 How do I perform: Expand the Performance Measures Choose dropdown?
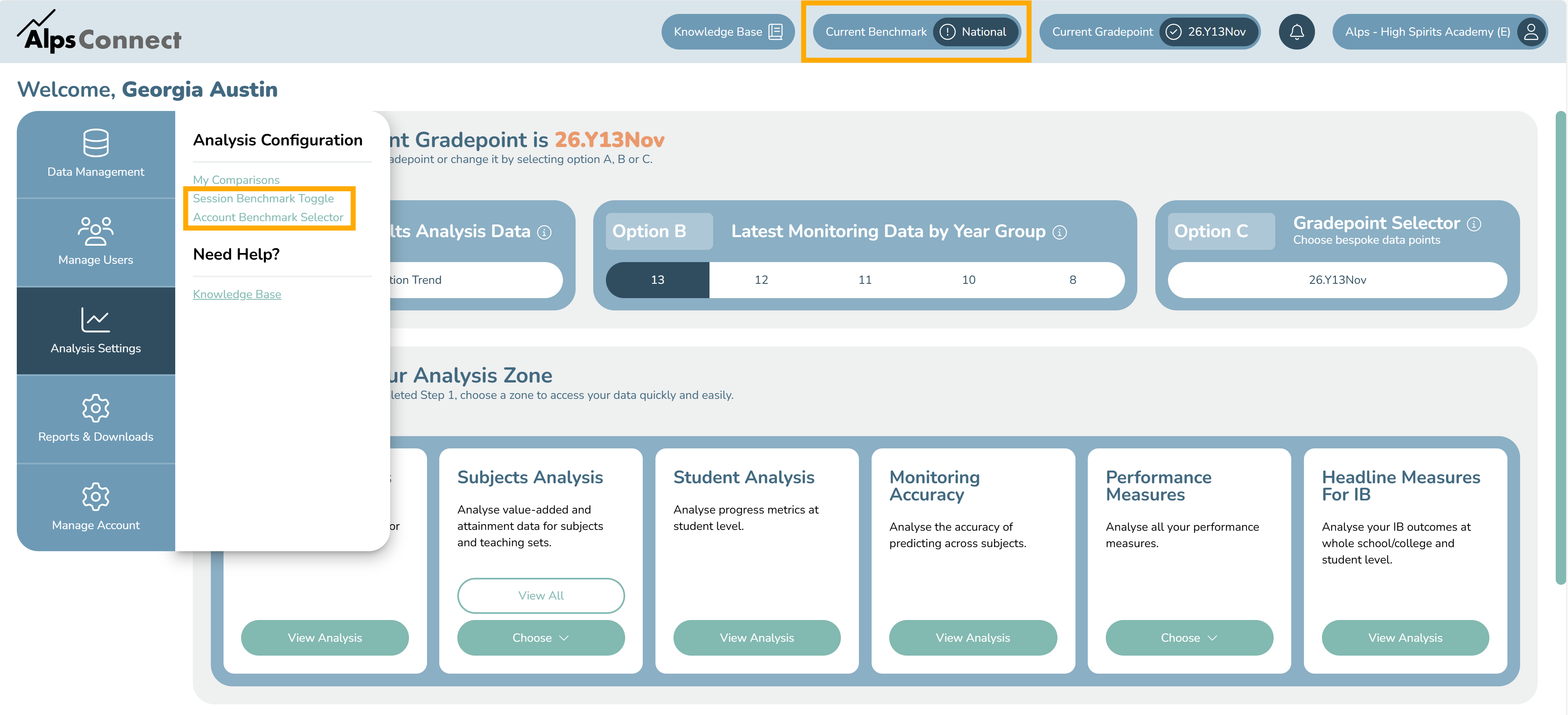point(1189,638)
